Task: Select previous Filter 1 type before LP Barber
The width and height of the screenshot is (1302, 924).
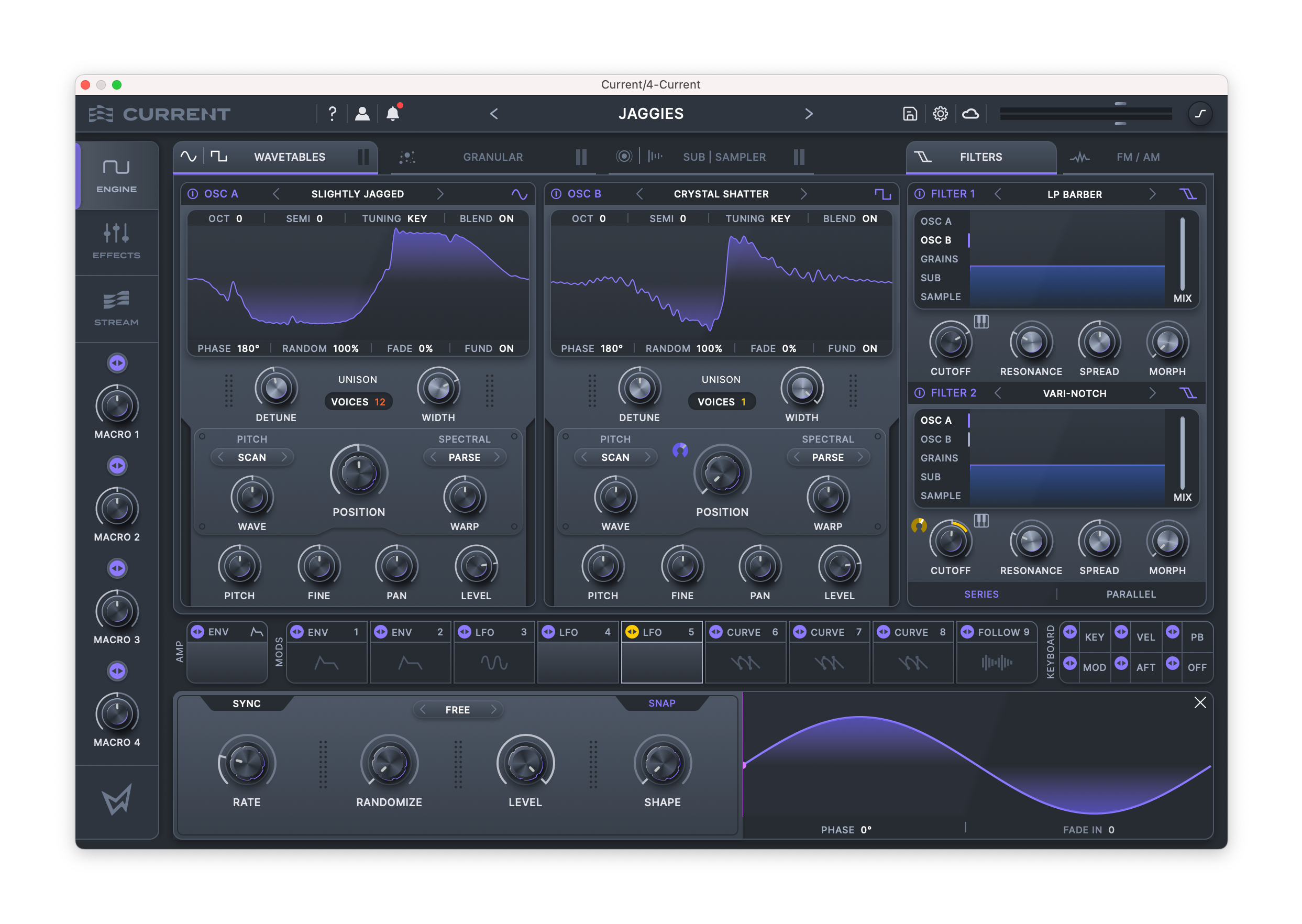Action: (998, 194)
